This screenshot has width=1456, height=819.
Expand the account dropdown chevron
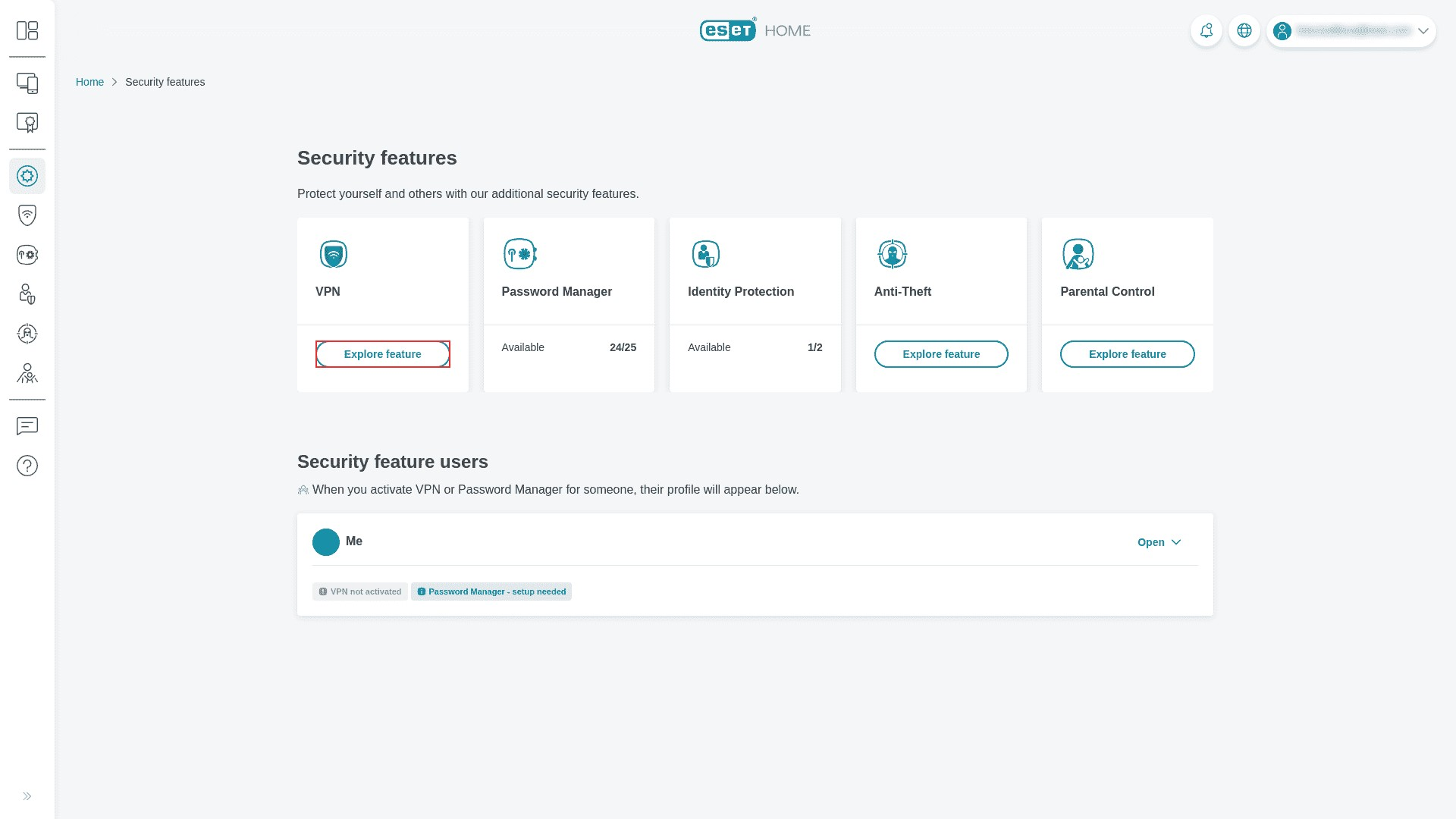(1423, 31)
